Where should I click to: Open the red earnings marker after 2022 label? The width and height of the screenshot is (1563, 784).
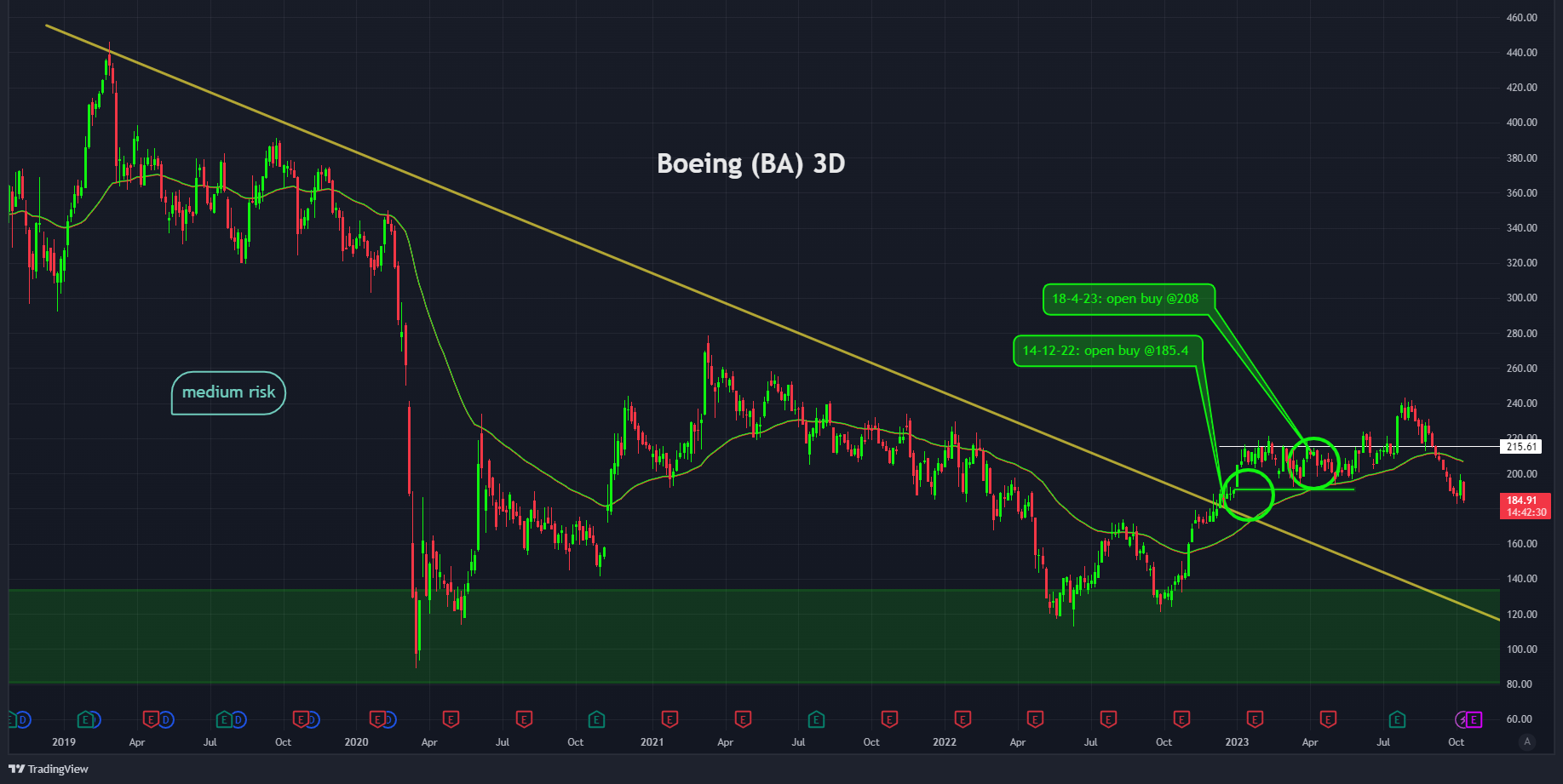[x=963, y=719]
